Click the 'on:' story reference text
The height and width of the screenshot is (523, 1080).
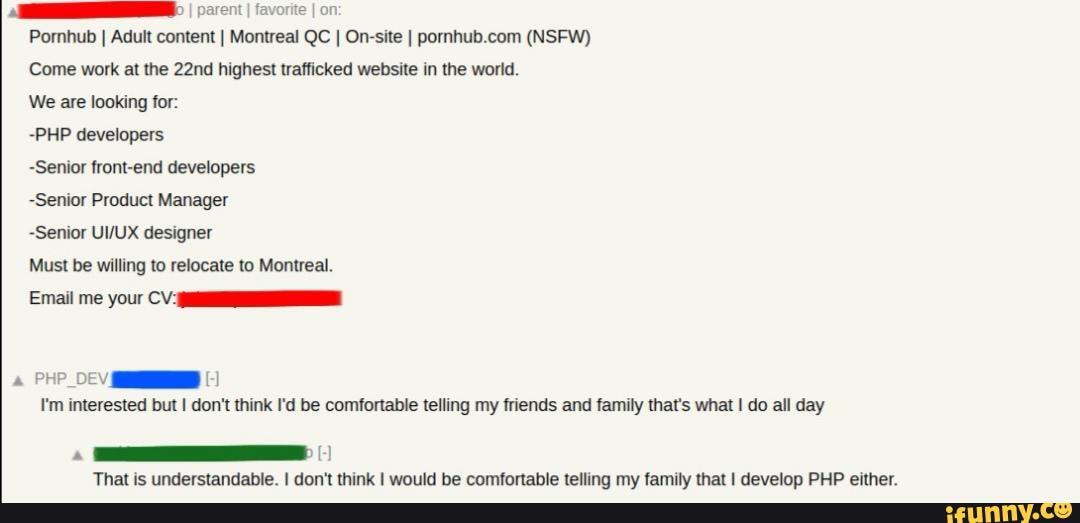[x=331, y=10]
